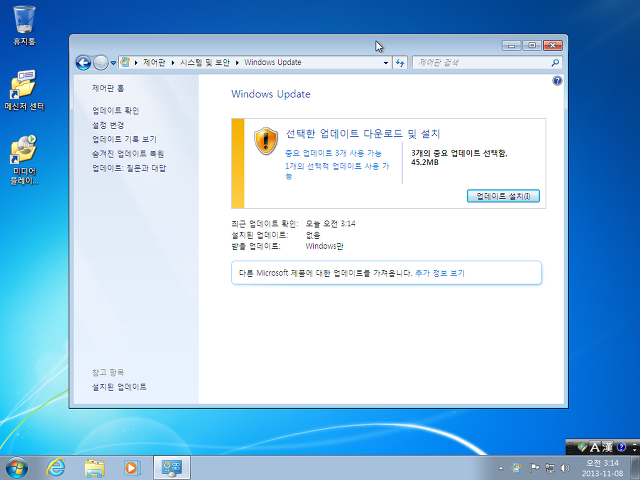Open the Windows Start button

pyautogui.click(x=17, y=468)
